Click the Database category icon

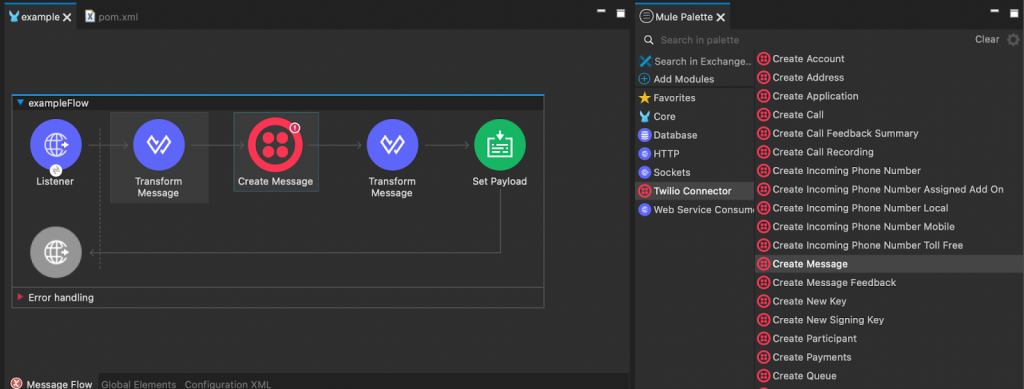pos(645,135)
